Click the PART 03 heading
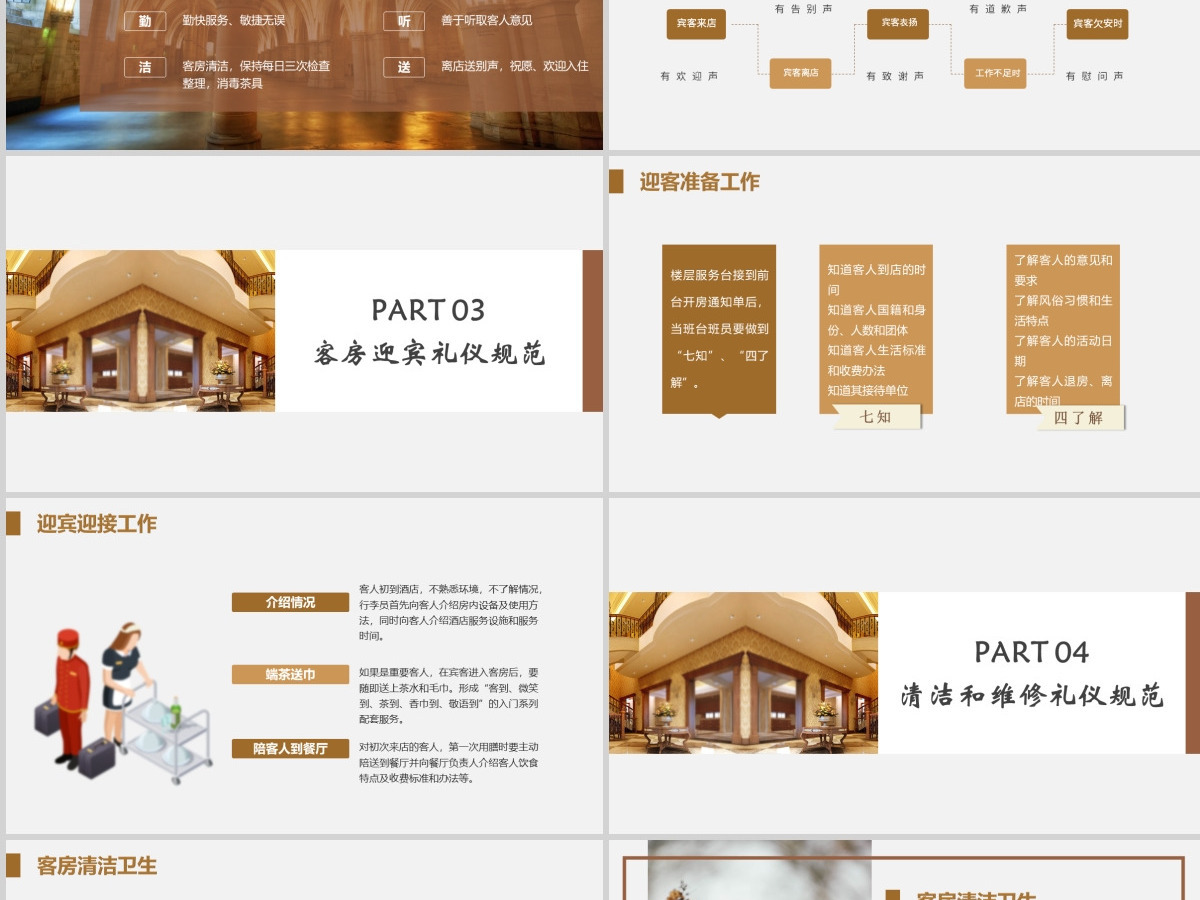The width and height of the screenshot is (1200, 900). point(428,310)
